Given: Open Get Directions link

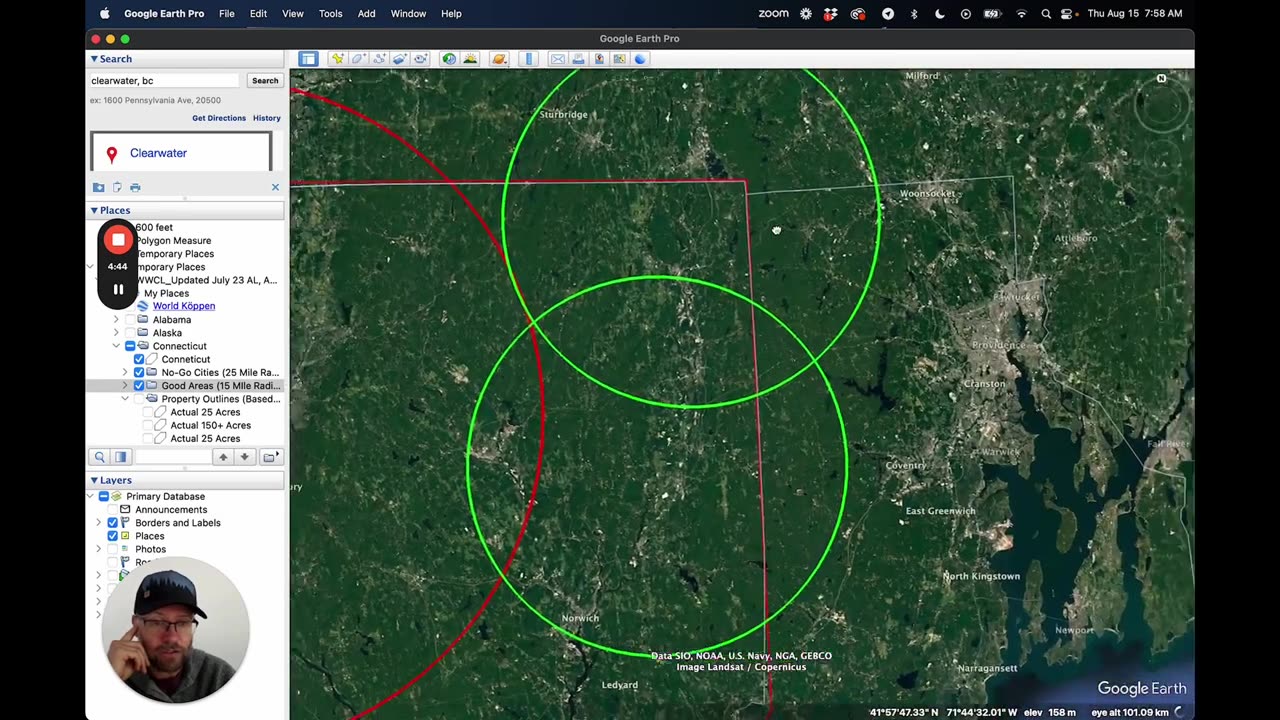Looking at the screenshot, I should click(219, 118).
